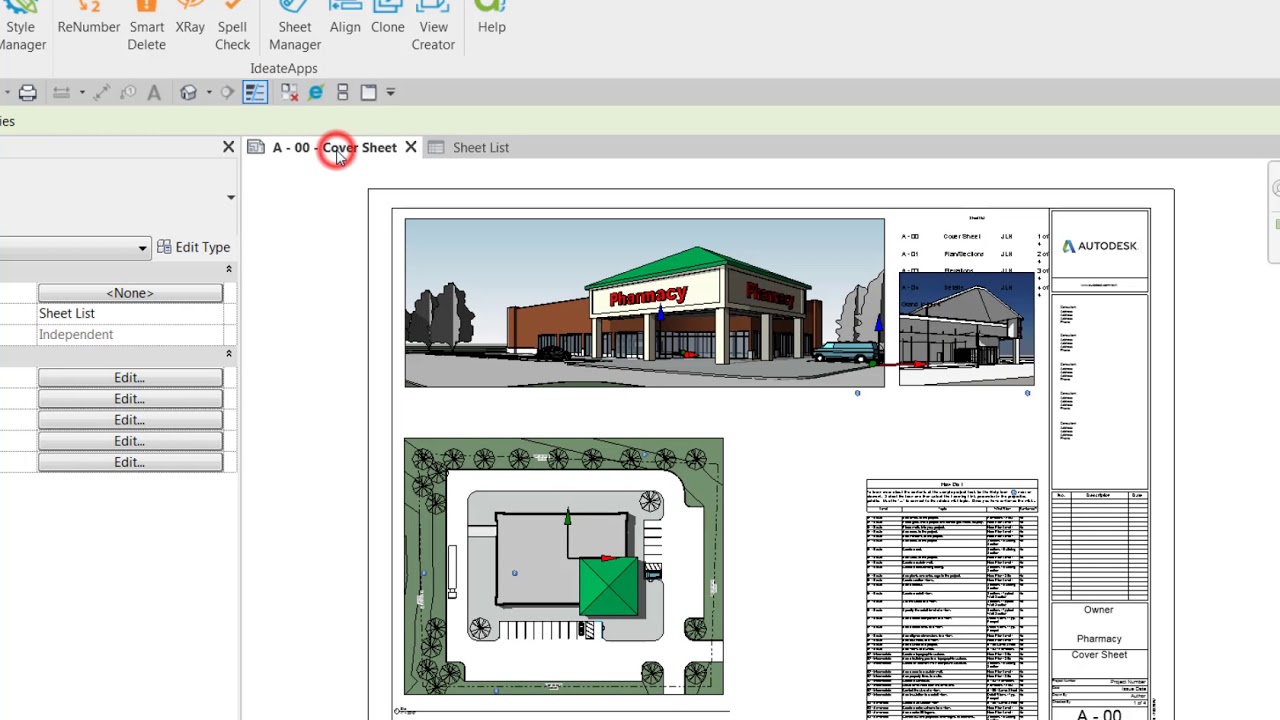Expand the dimension tool dropdown arrow
The width and height of the screenshot is (1280, 720).
[82, 92]
